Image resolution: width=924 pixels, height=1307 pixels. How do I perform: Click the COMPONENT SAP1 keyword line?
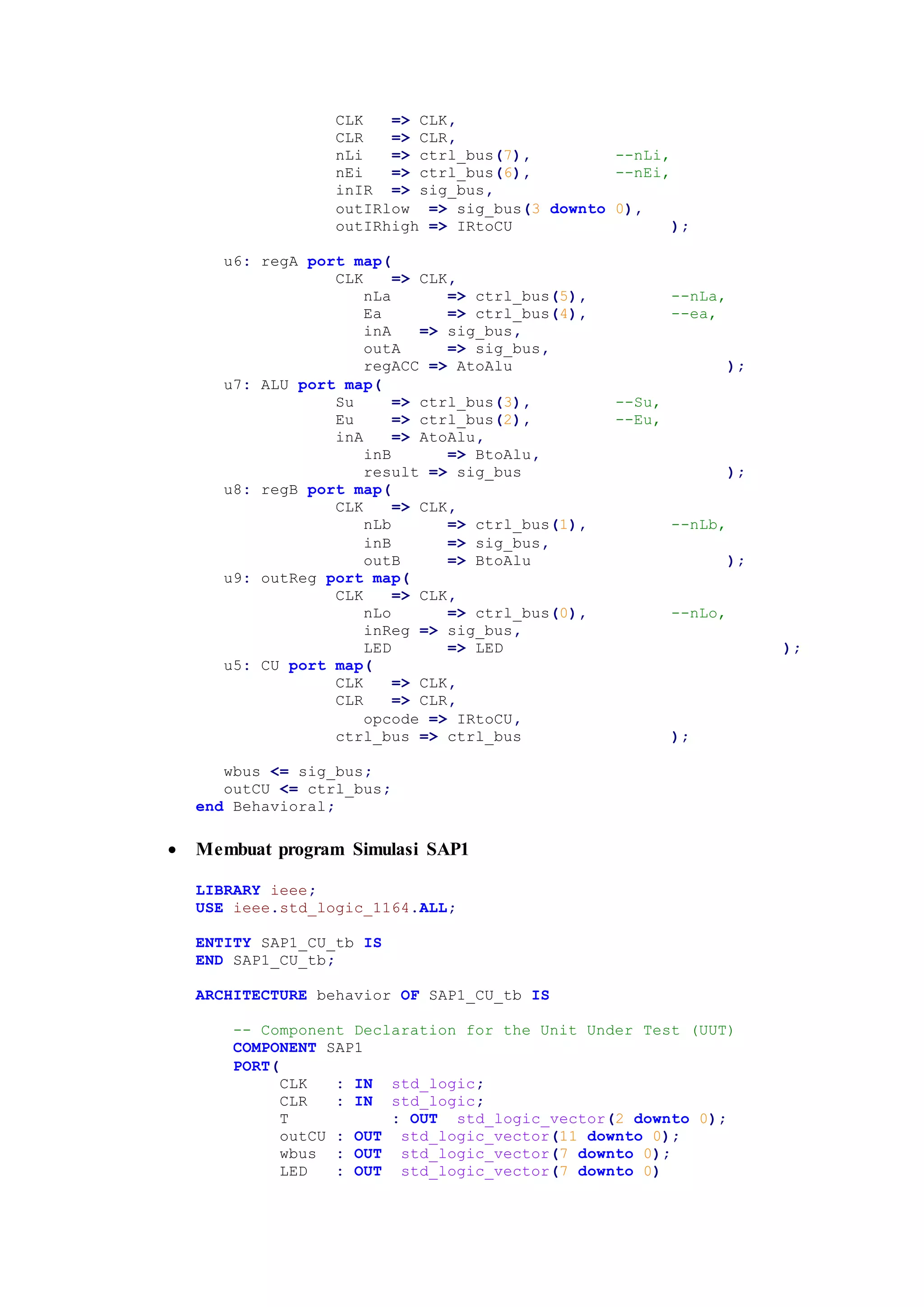[x=298, y=1048]
